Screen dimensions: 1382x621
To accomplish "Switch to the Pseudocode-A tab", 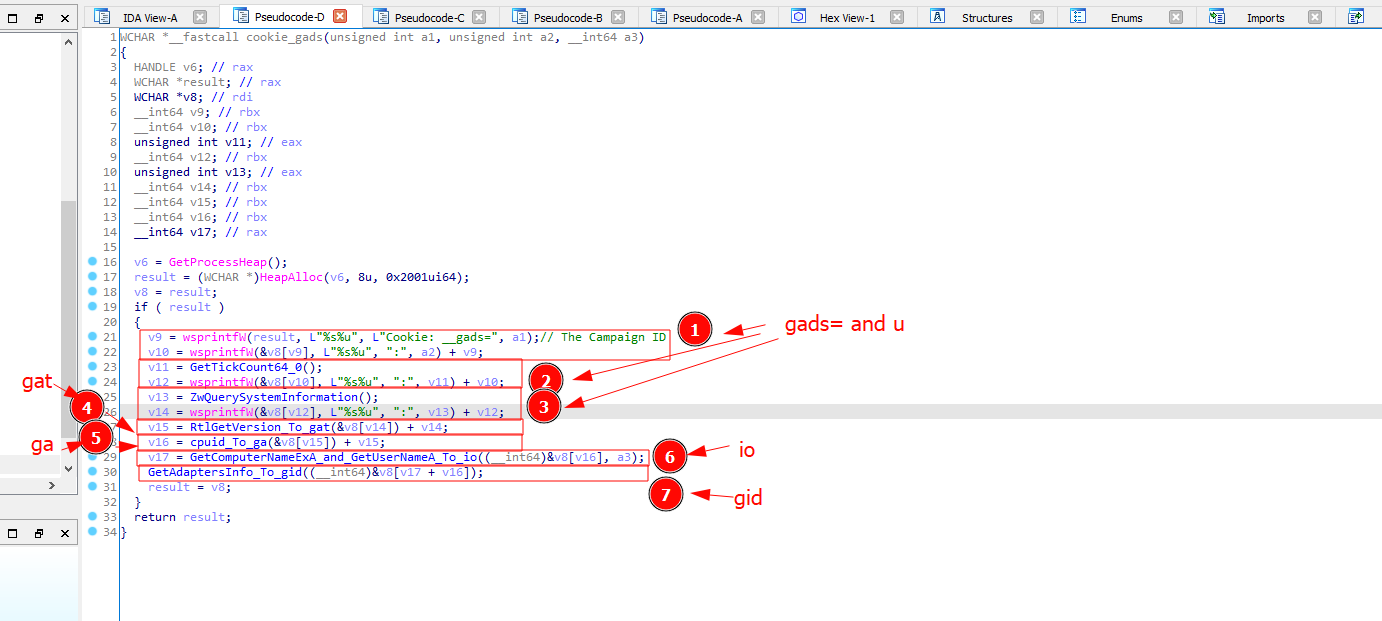I will pyautogui.click(x=707, y=18).
